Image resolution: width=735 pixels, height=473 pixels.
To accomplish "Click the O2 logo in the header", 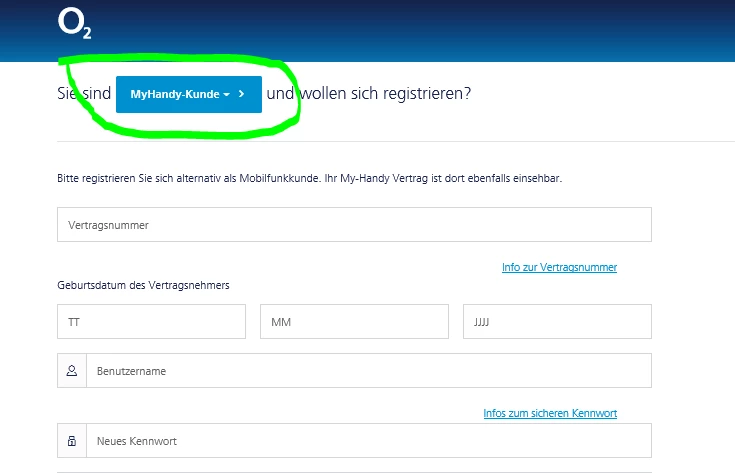I will point(75,23).
